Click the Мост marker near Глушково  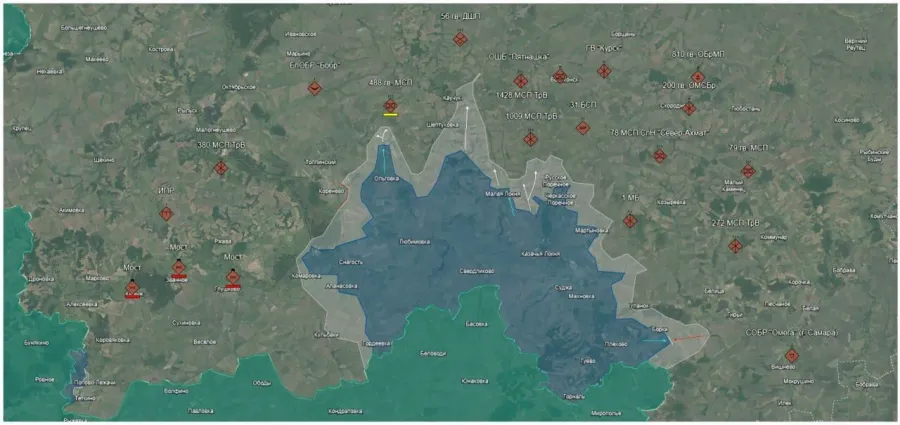233,277
